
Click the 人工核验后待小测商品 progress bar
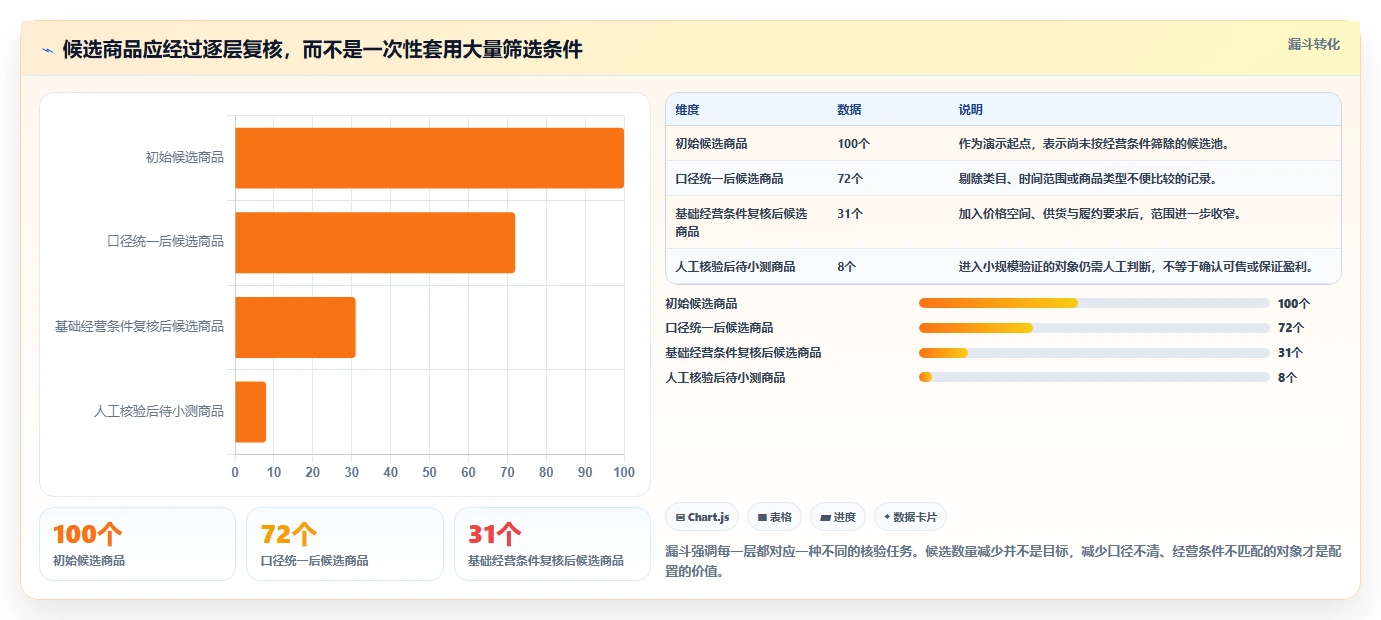[x=1094, y=377]
